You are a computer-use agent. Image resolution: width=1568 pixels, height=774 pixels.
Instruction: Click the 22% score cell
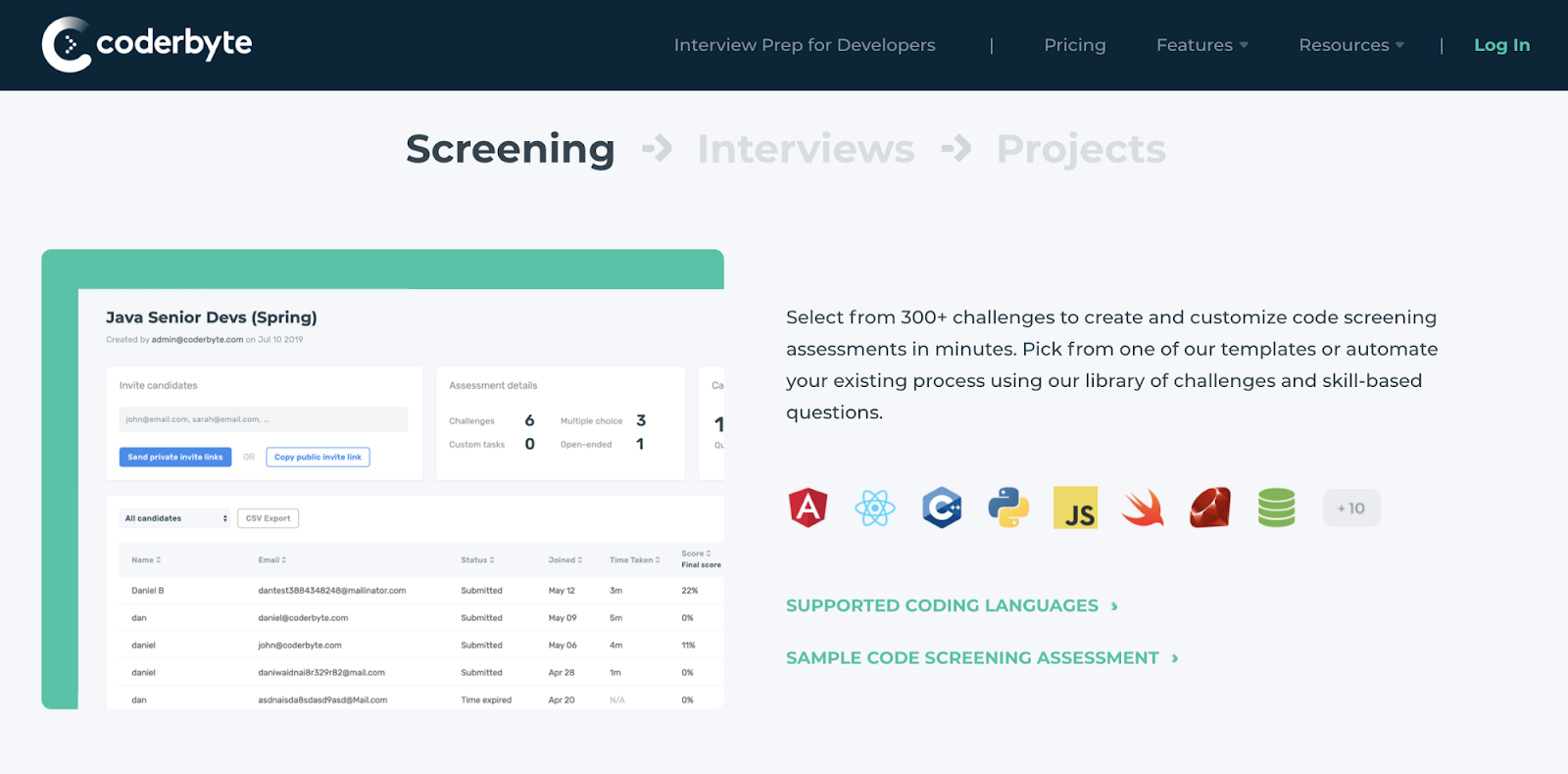[x=690, y=591]
